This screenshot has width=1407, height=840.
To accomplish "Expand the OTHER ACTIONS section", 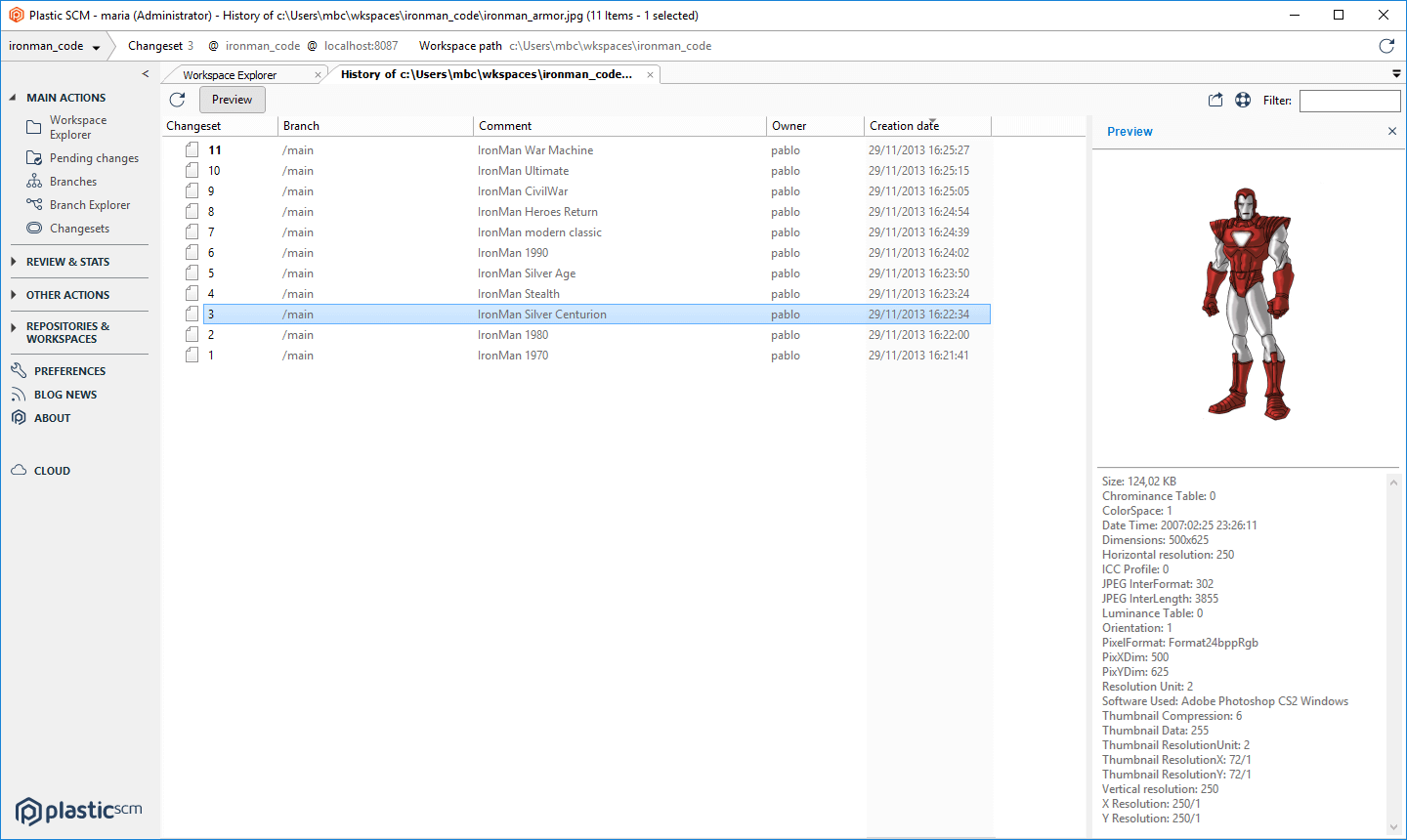I will [x=13, y=295].
